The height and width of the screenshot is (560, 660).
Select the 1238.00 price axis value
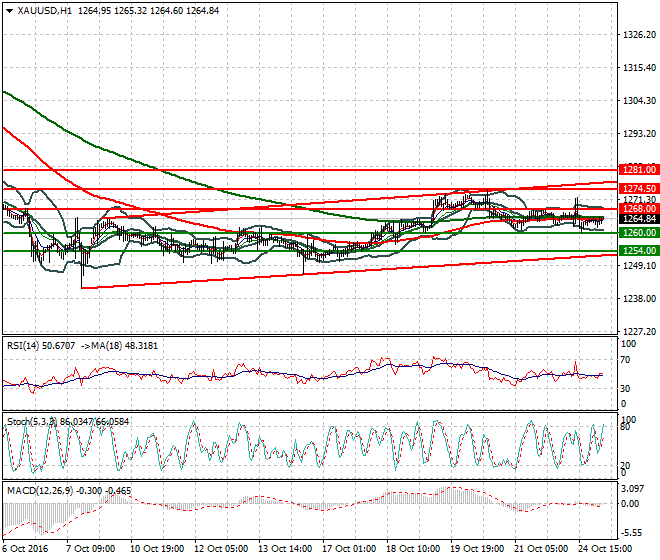(x=639, y=299)
